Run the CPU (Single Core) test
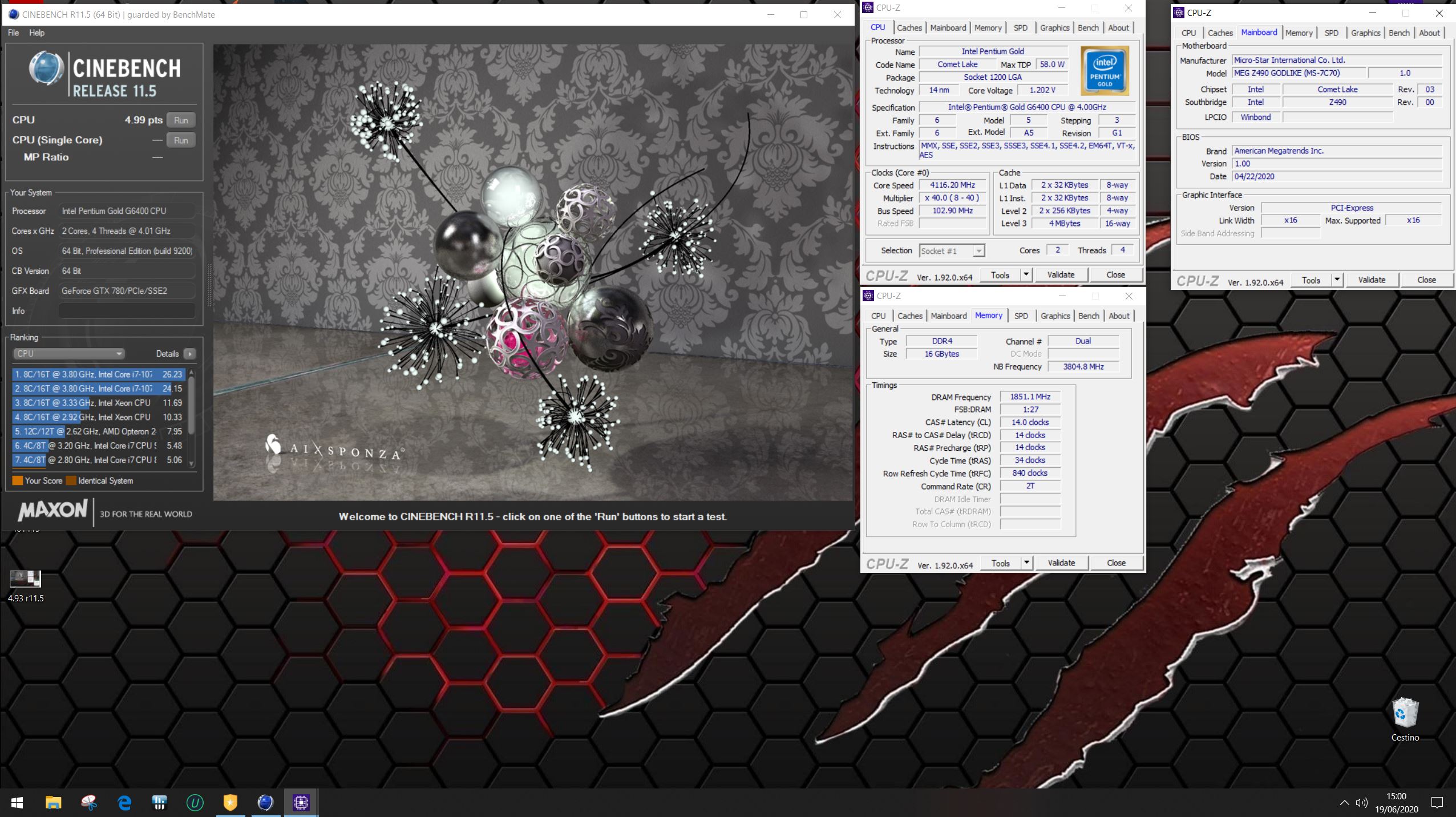This screenshot has height=817, width=1456. (181, 140)
